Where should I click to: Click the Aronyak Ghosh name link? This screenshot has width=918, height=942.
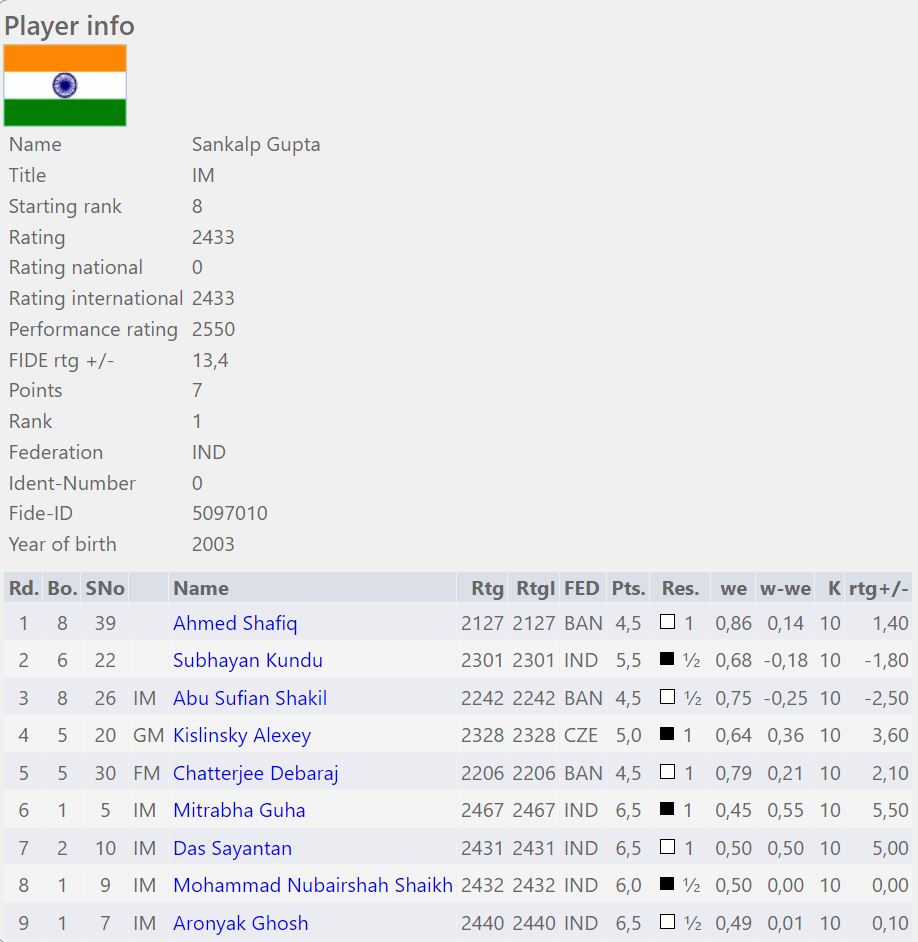click(240, 923)
